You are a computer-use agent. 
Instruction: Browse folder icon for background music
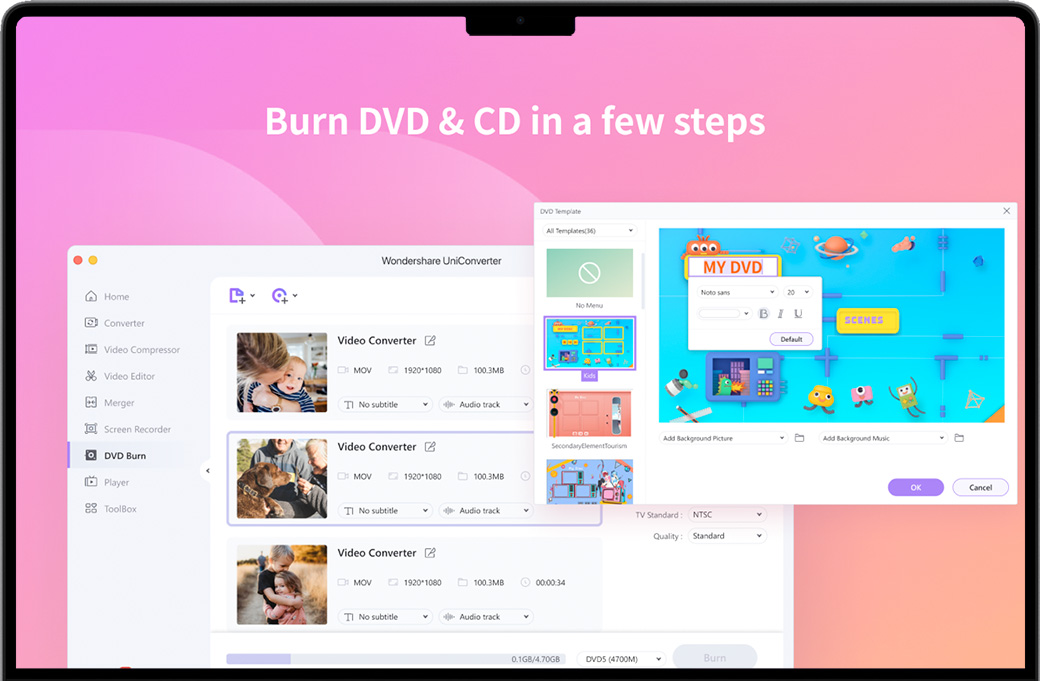click(x=959, y=438)
